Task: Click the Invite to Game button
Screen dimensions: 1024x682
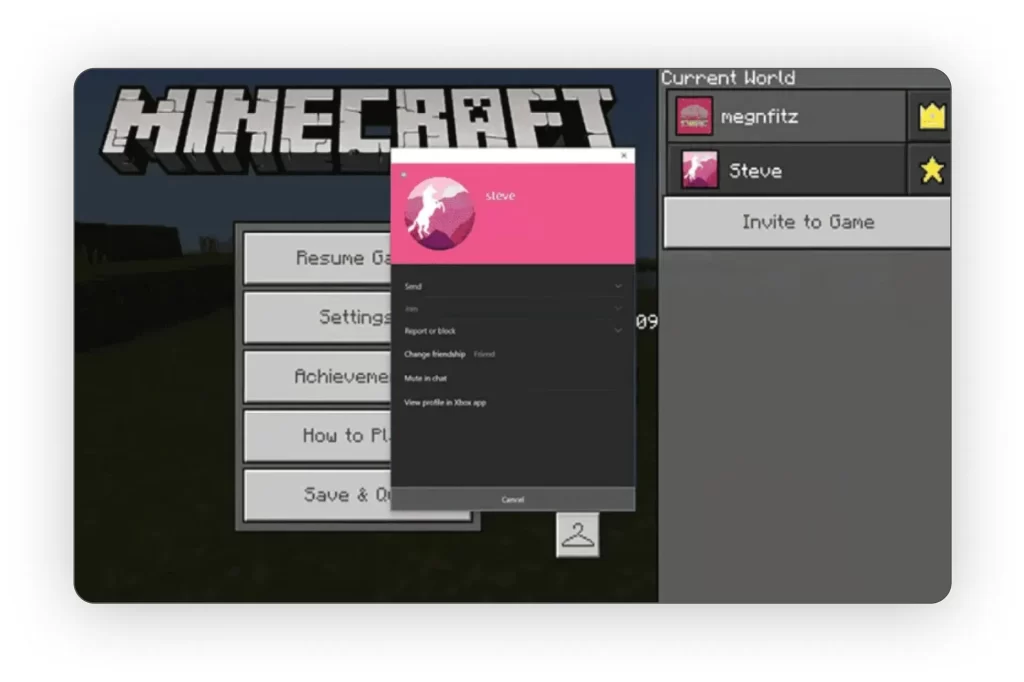Action: pyautogui.click(x=807, y=222)
